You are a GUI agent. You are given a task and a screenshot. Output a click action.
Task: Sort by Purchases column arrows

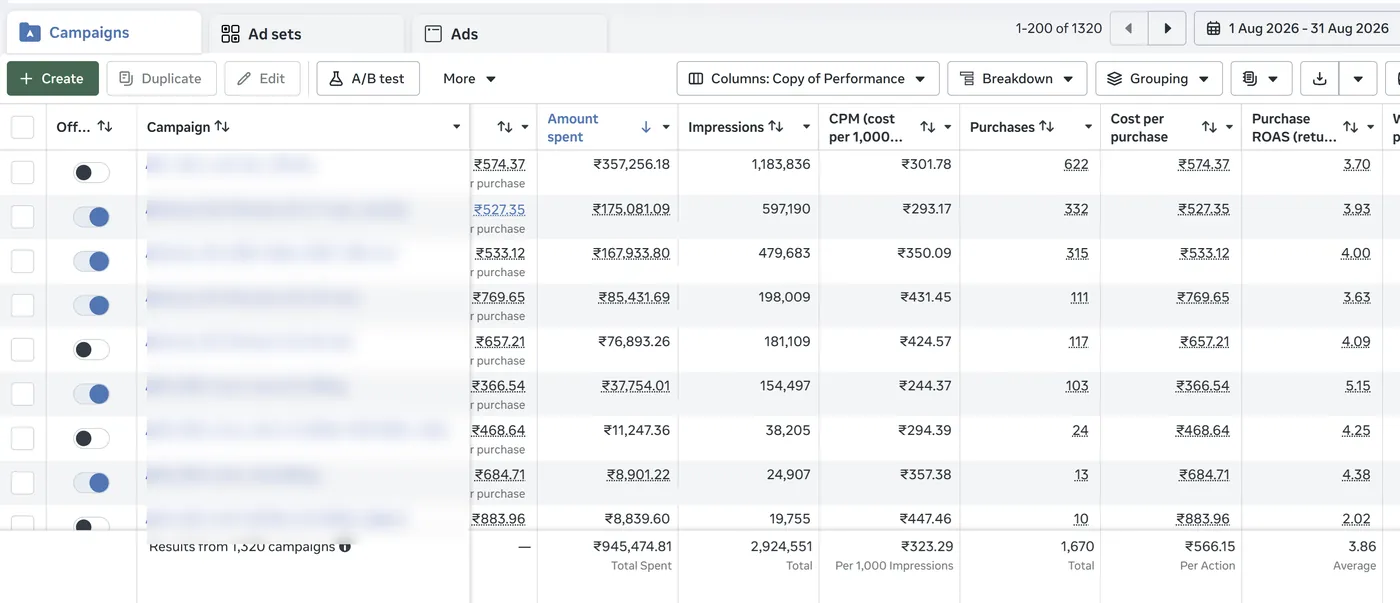(x=1047, y=127)
